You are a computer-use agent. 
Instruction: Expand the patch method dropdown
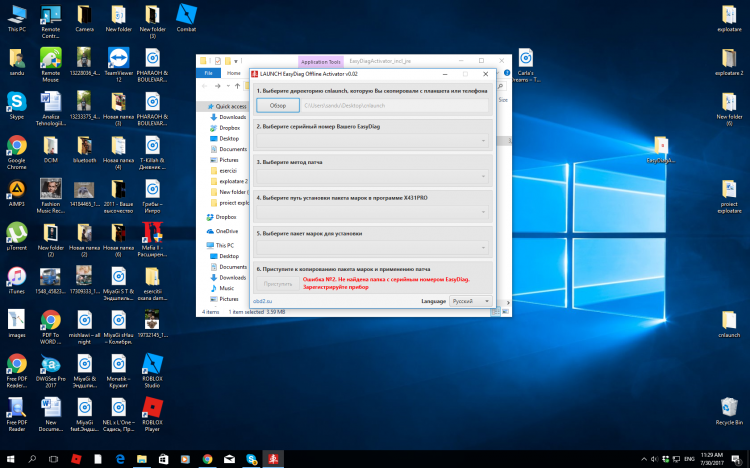pos(372,176)
